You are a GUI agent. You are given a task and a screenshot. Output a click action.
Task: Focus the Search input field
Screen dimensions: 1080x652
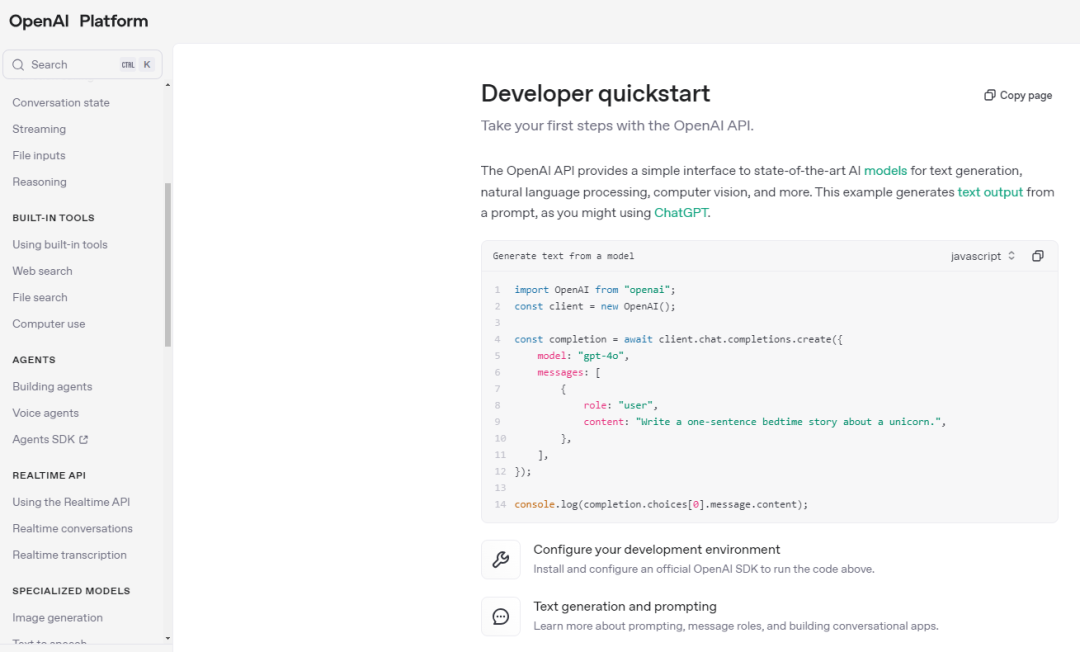click(x=83, y=65)
